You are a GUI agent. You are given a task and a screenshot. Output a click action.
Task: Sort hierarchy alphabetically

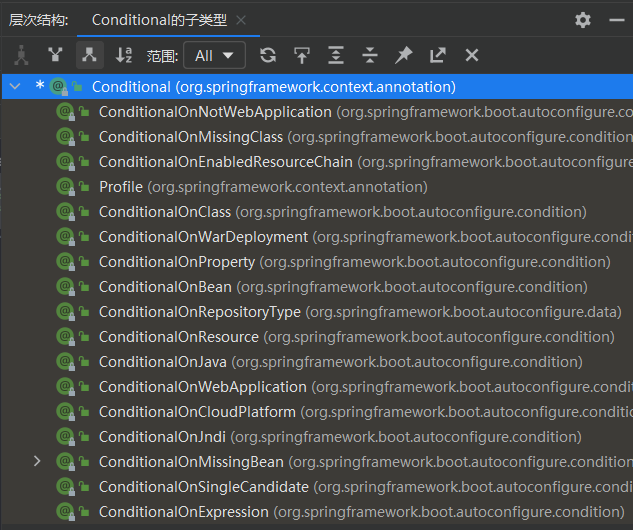click(124, 55)
